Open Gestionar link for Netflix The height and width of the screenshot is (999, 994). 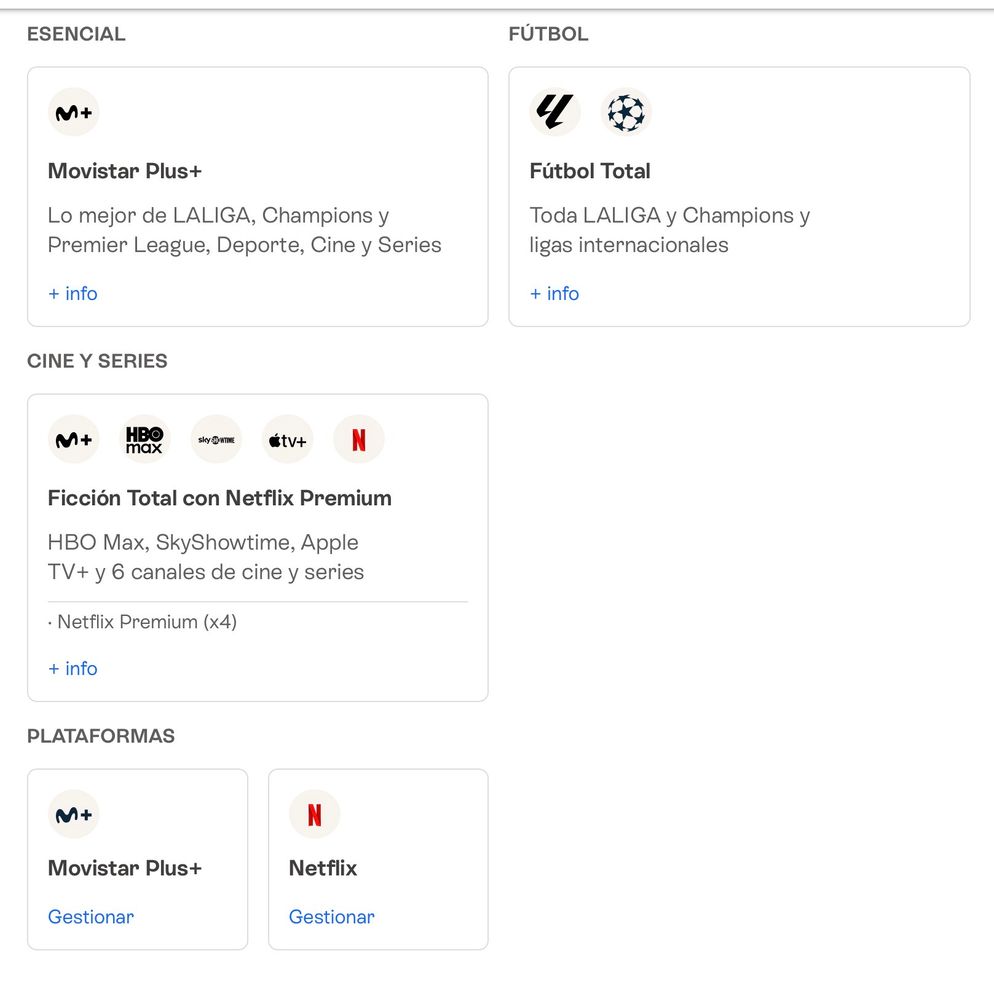(331, 917)
